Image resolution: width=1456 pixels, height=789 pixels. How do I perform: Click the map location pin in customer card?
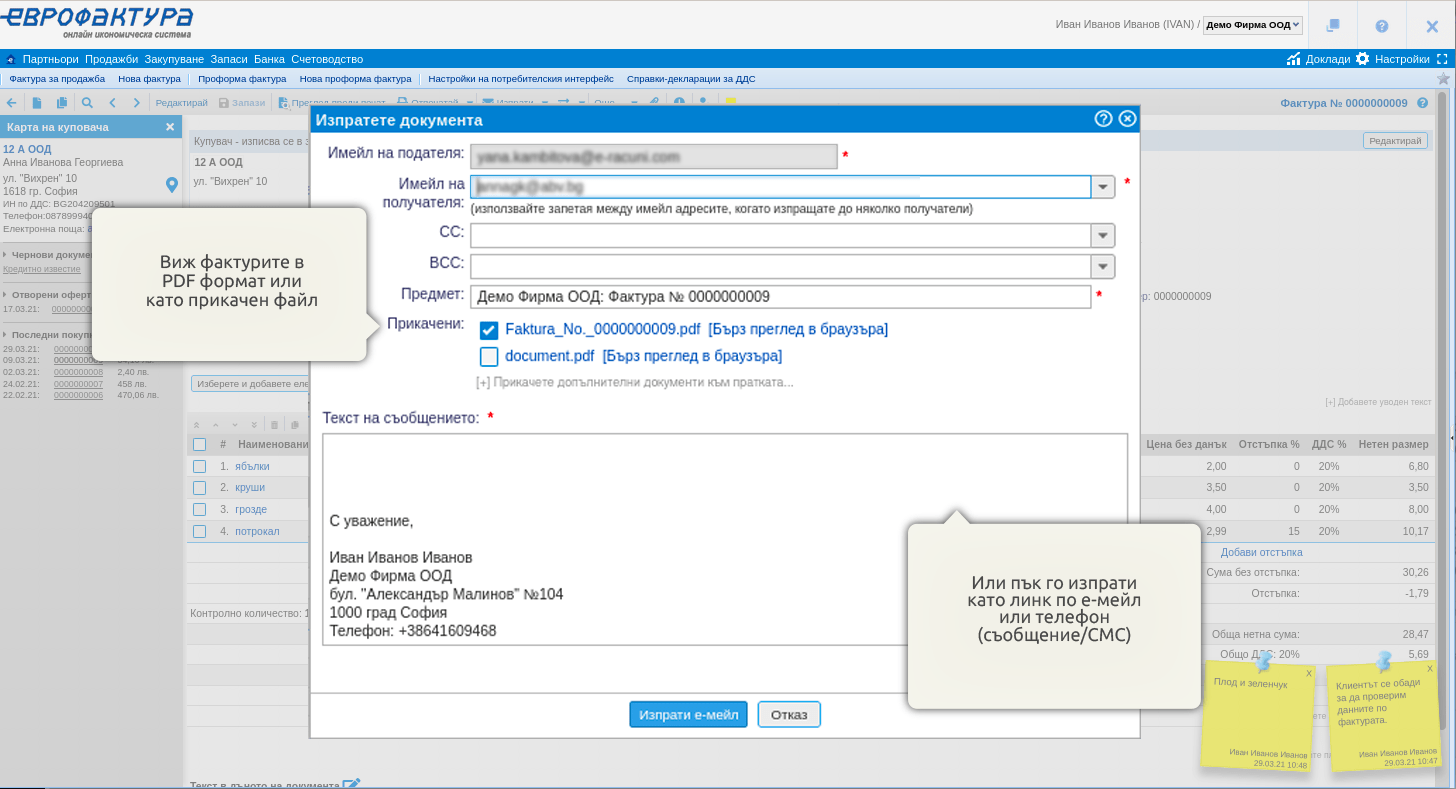[171, 184]
